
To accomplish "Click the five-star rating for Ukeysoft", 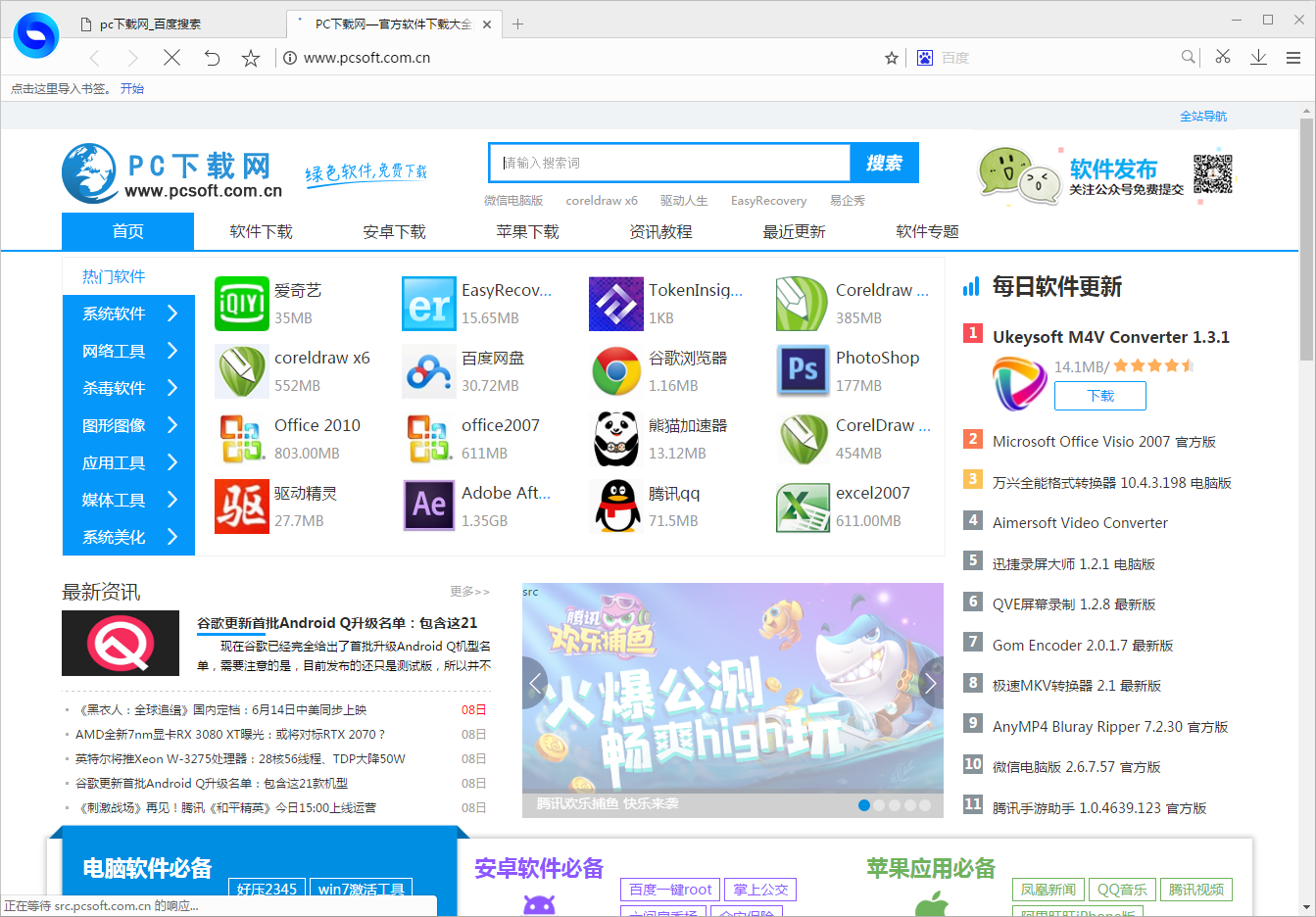I will (x=1154, y=366).
